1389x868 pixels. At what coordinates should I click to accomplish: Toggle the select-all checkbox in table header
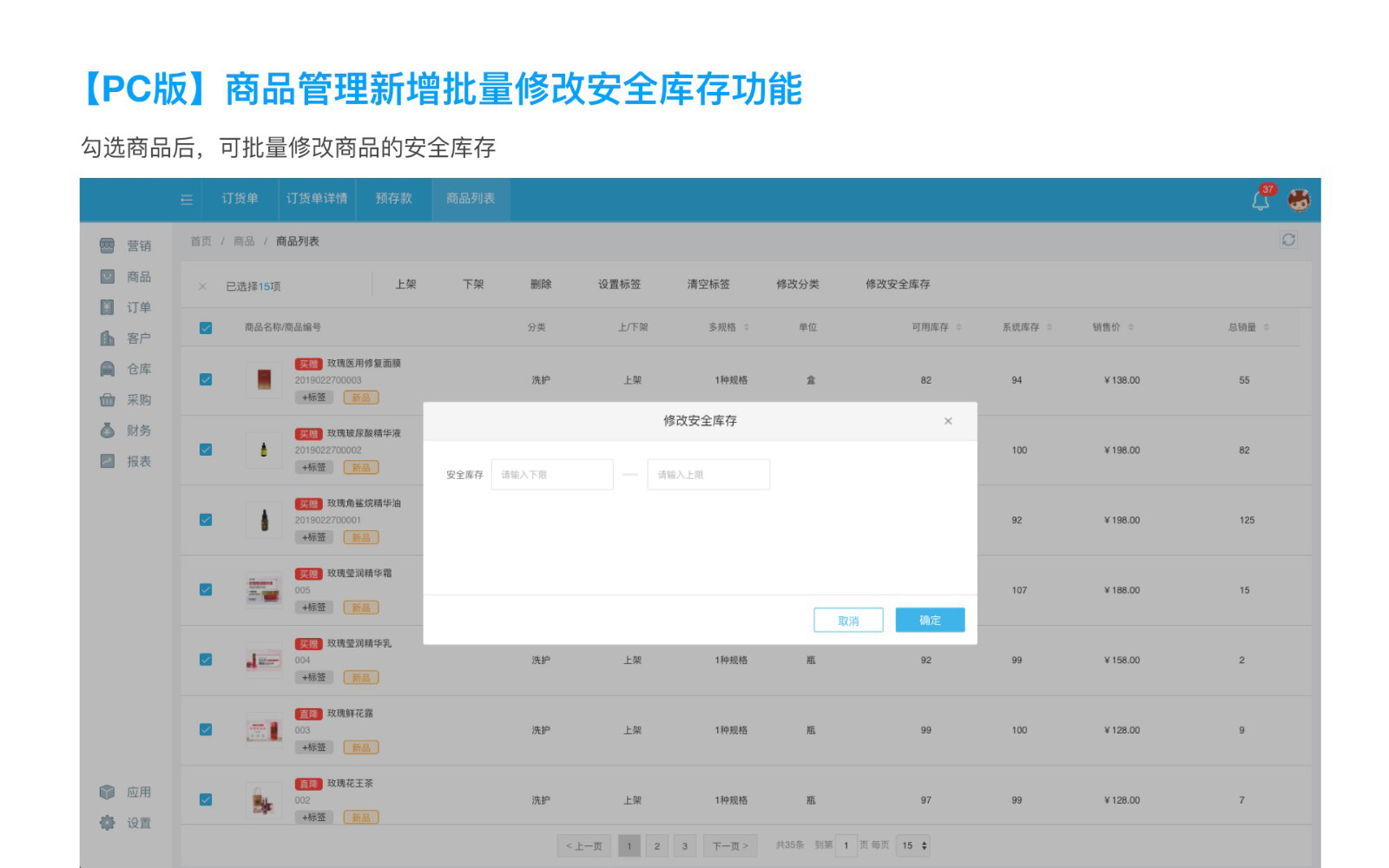coord(206,328)
